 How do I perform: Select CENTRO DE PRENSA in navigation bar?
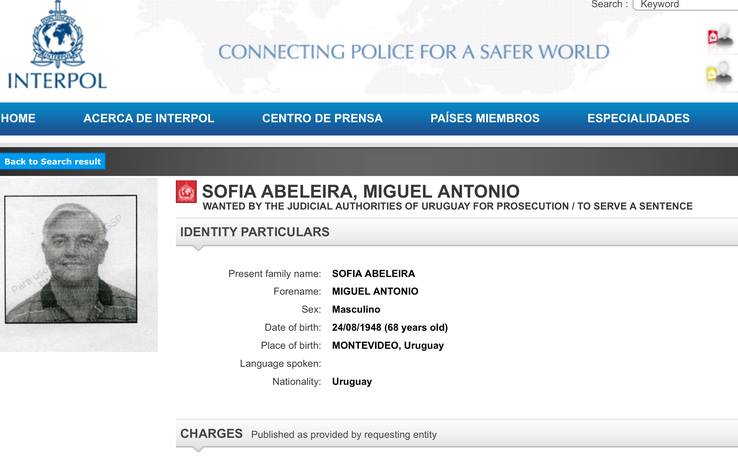pos(322,118)
